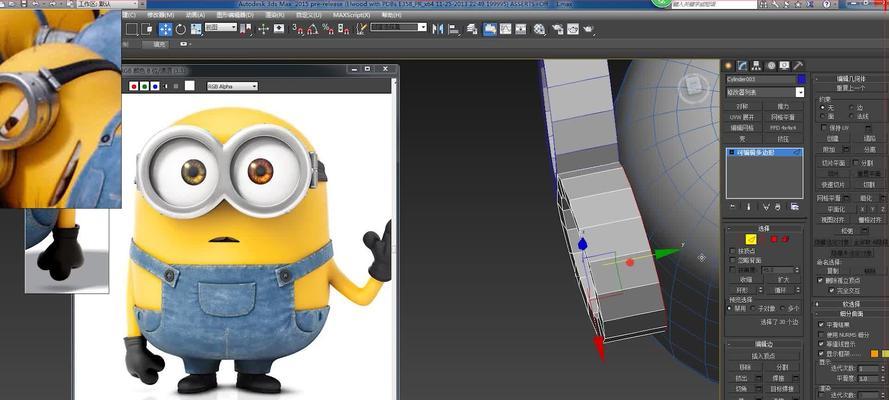Image resolution: width=889 pixels, height=400 pixels.
Task: Click the 扩大 selection button
Action: [782, 279]
